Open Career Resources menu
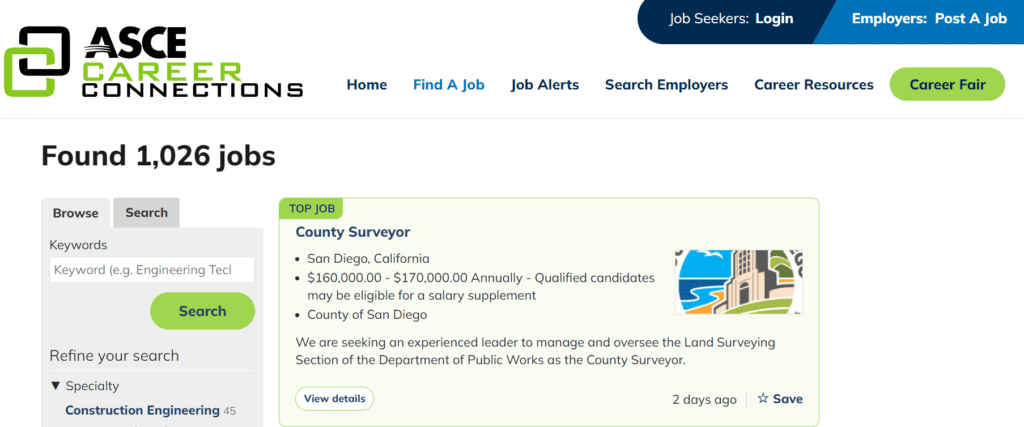This screenshot has height=427, width=1024. [x=814, y=85]
